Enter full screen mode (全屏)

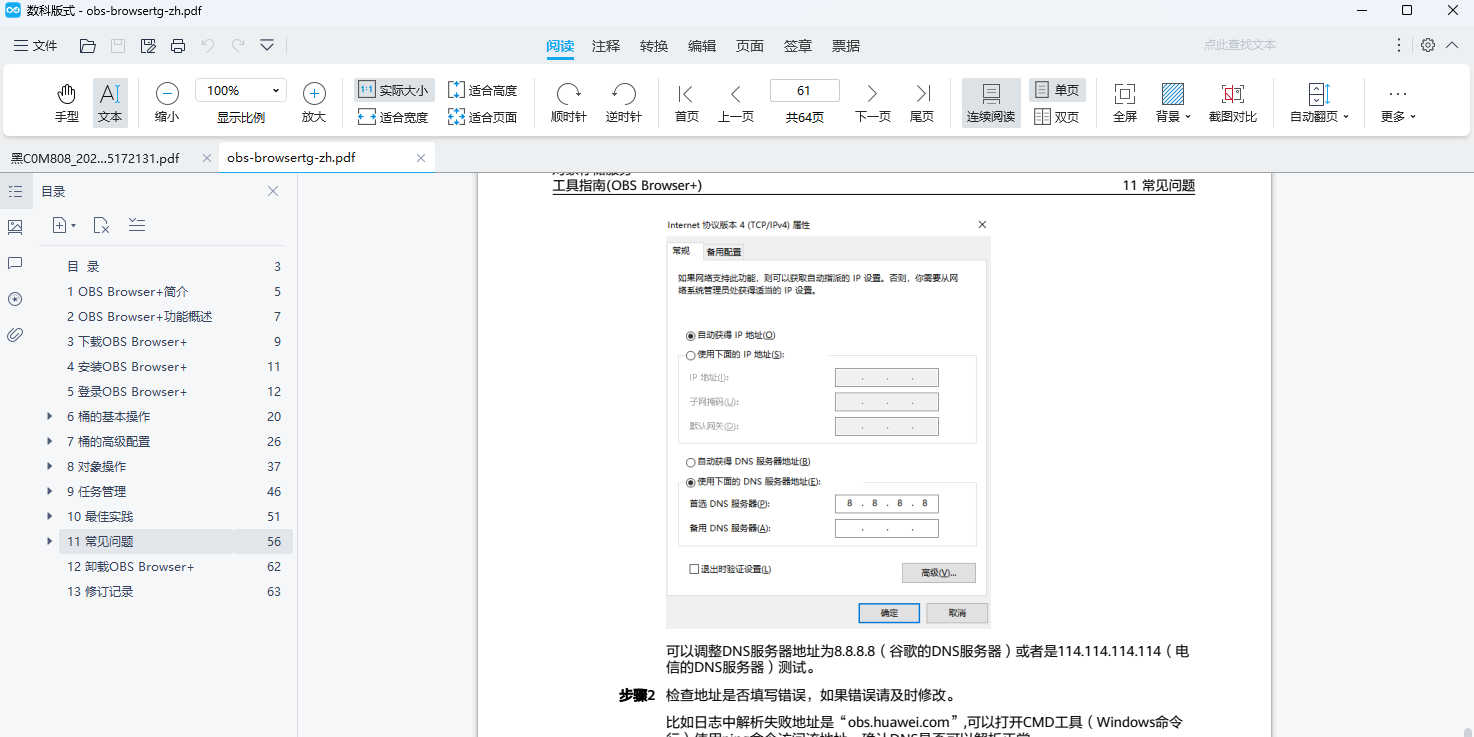click(x=1125, y=103)
